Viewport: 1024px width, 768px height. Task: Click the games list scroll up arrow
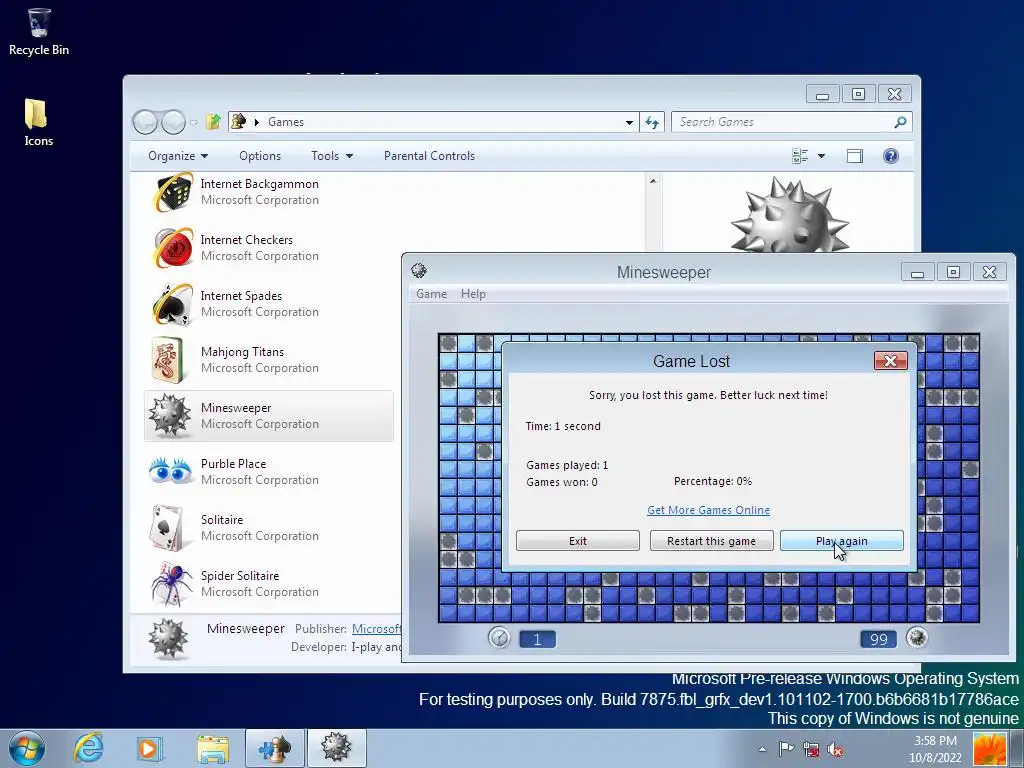pyautogui.click(x=653, y=181)
